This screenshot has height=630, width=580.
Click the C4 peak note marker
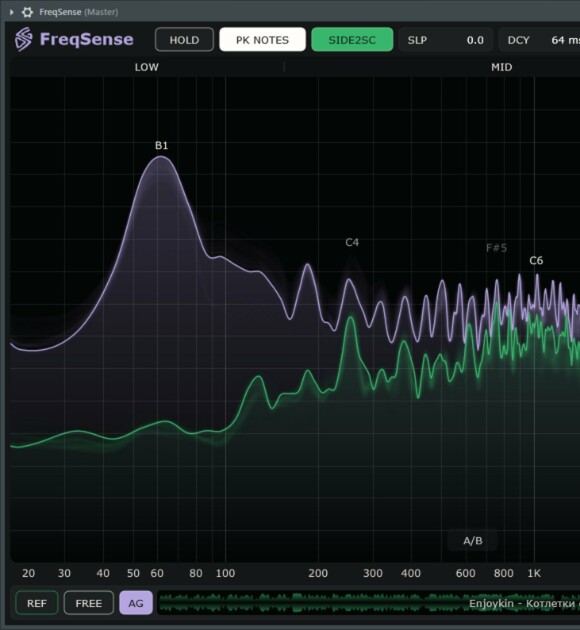(352, 242)
